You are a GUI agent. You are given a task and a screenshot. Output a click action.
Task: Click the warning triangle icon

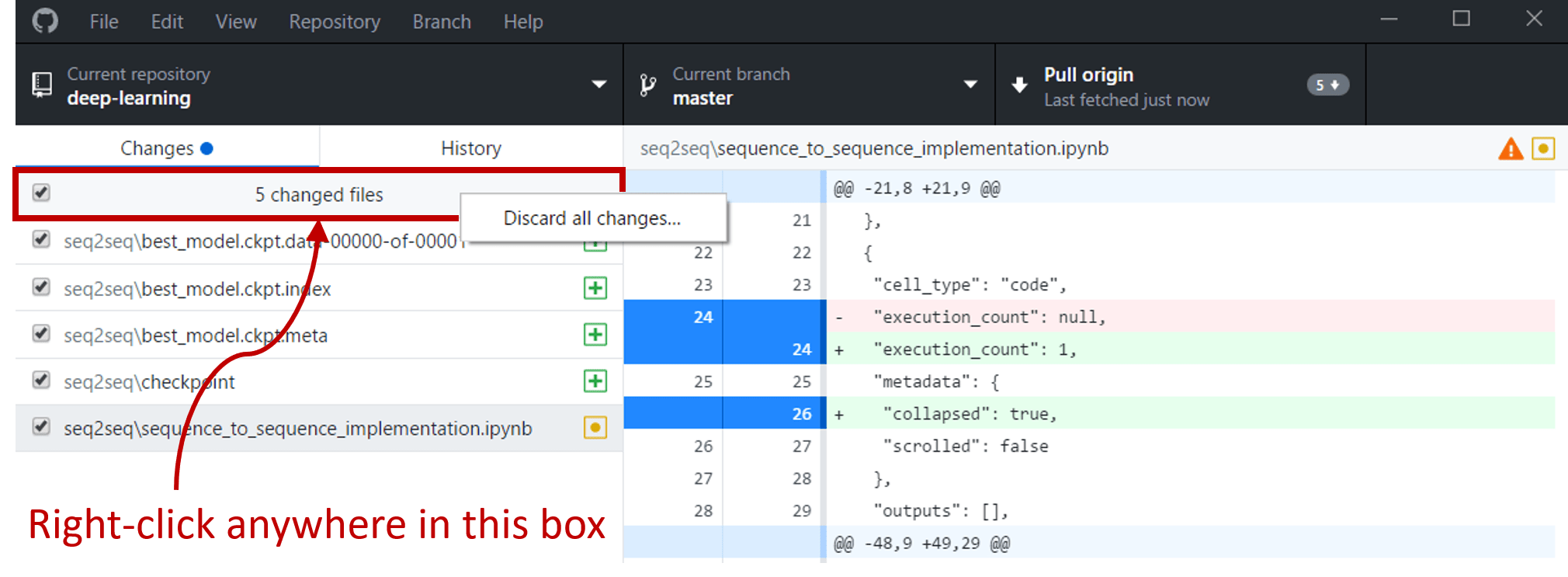(1511, 148)
